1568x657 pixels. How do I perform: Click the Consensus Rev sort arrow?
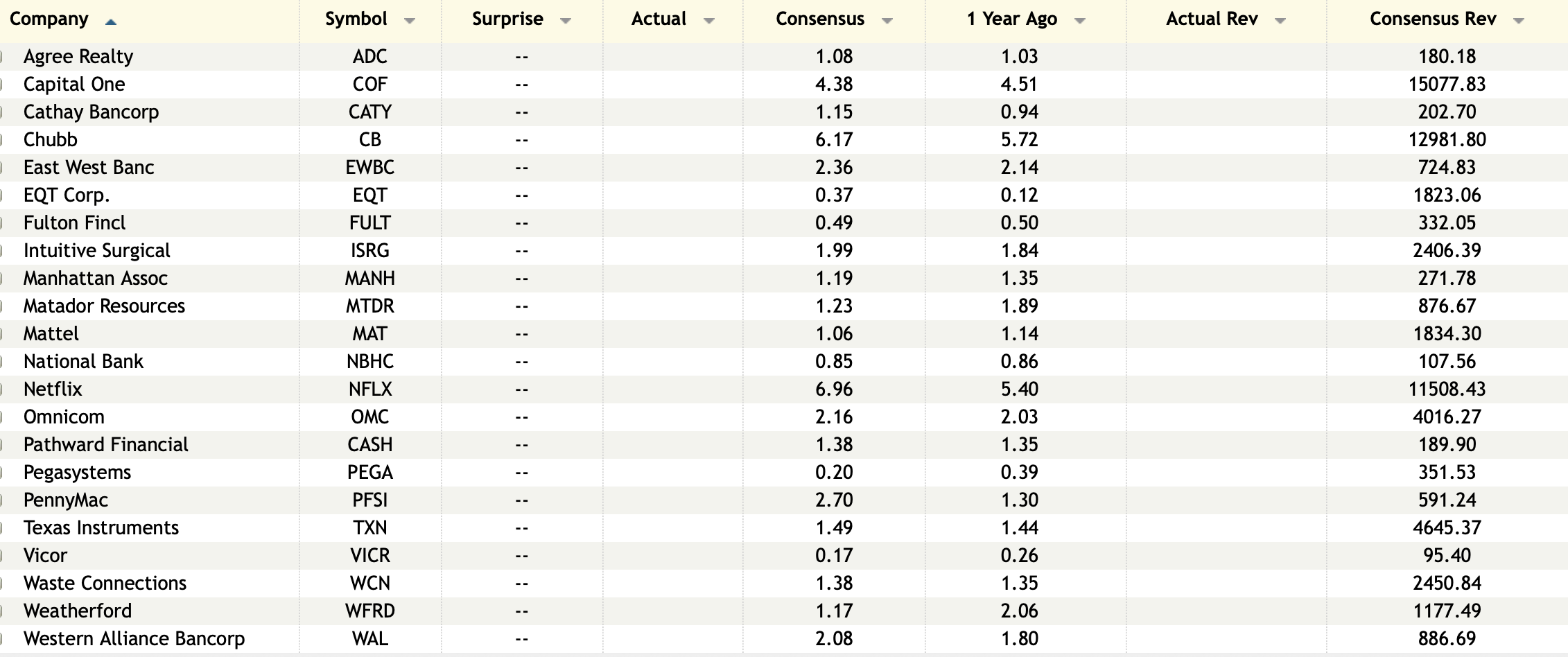1519,21
